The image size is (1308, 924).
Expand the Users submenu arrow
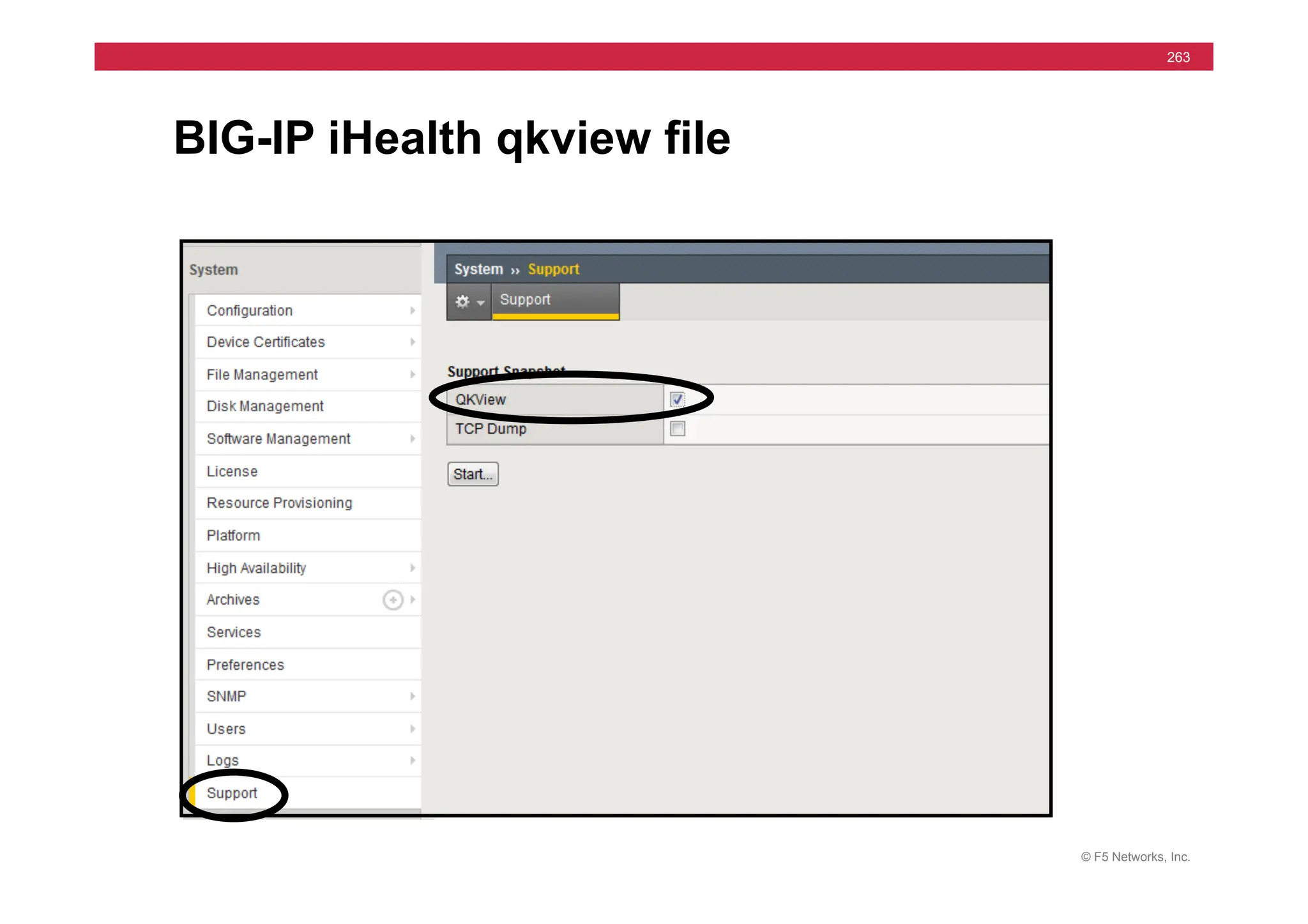pyautogui.click(x=413, y=729)
